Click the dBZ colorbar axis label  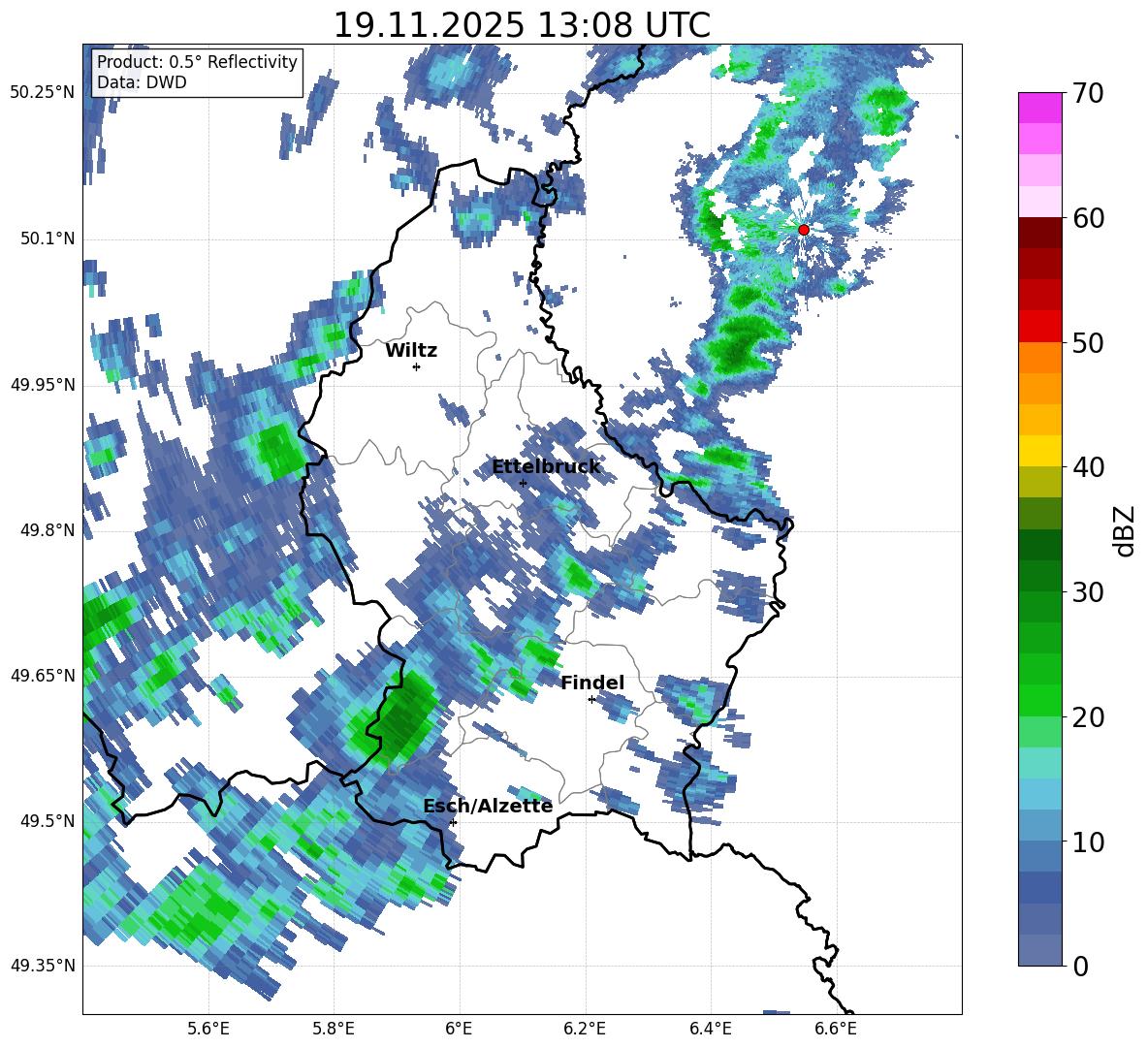pyautogui.click(x=1124, y=530)
